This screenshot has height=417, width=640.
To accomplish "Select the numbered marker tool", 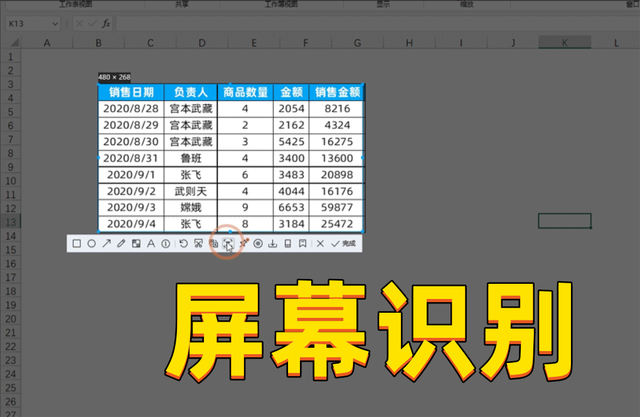I will [x=166, y=244].
